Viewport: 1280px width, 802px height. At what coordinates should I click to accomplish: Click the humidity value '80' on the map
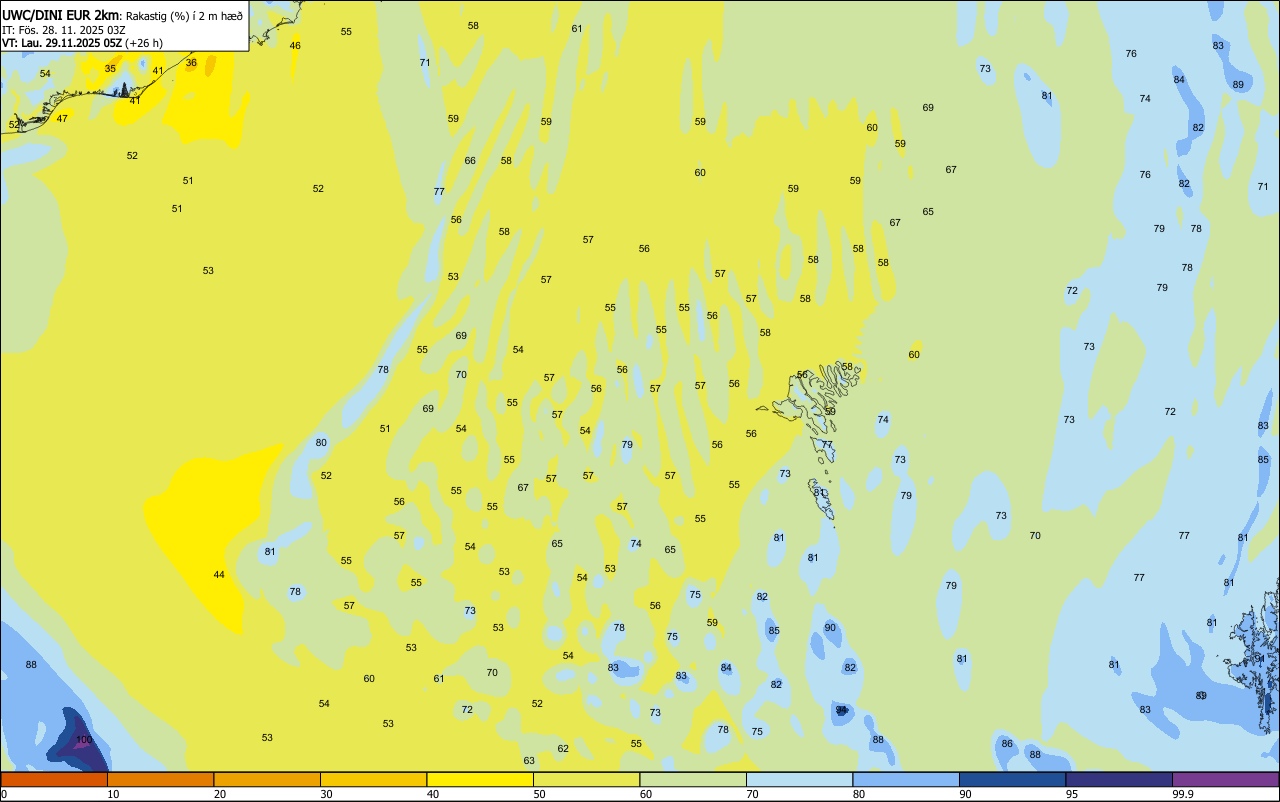pos(321,442)
